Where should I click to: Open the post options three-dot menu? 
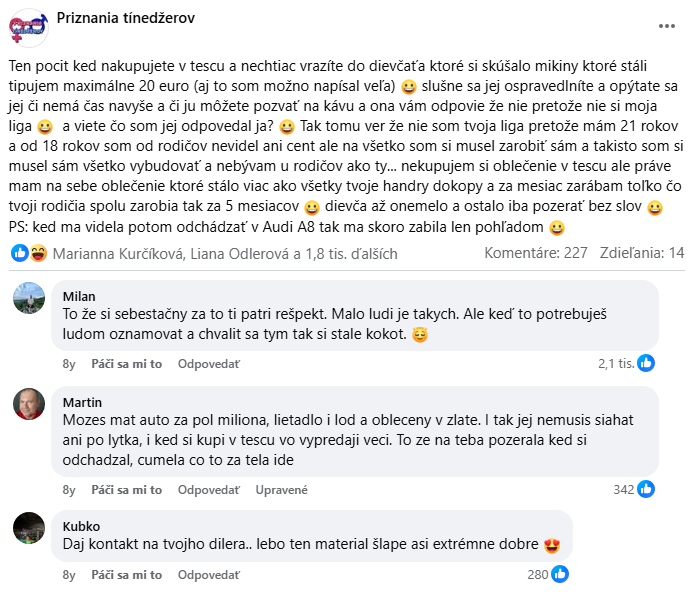[x=667, y=26]
